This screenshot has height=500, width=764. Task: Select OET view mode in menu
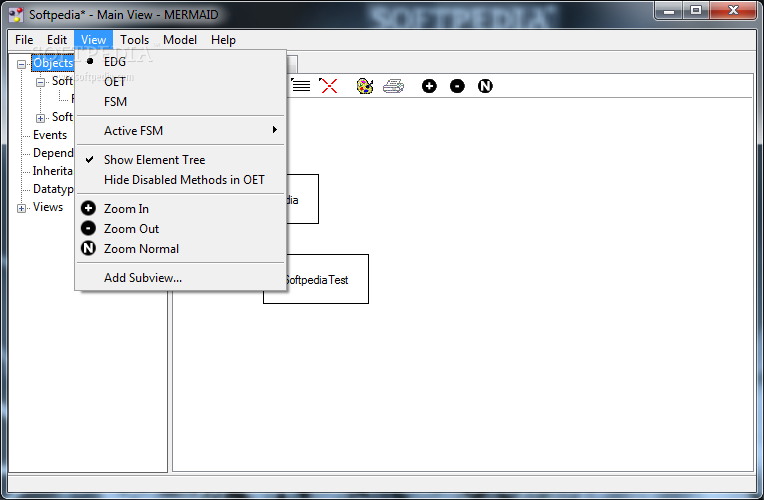tap(180, 81)
